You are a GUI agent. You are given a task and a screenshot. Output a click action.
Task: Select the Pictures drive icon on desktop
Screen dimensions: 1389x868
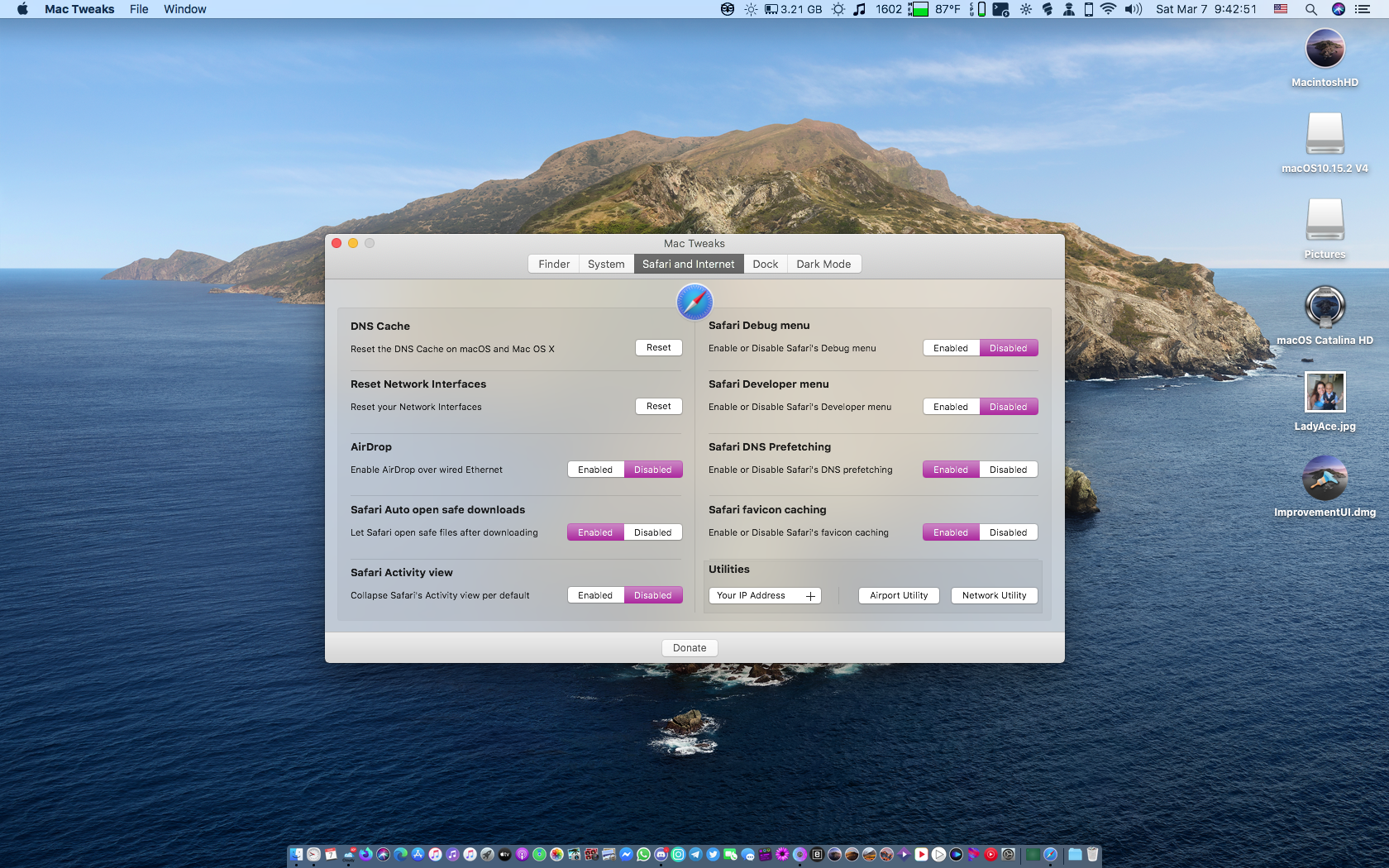pyautogui.click(x=1325, y=219)
